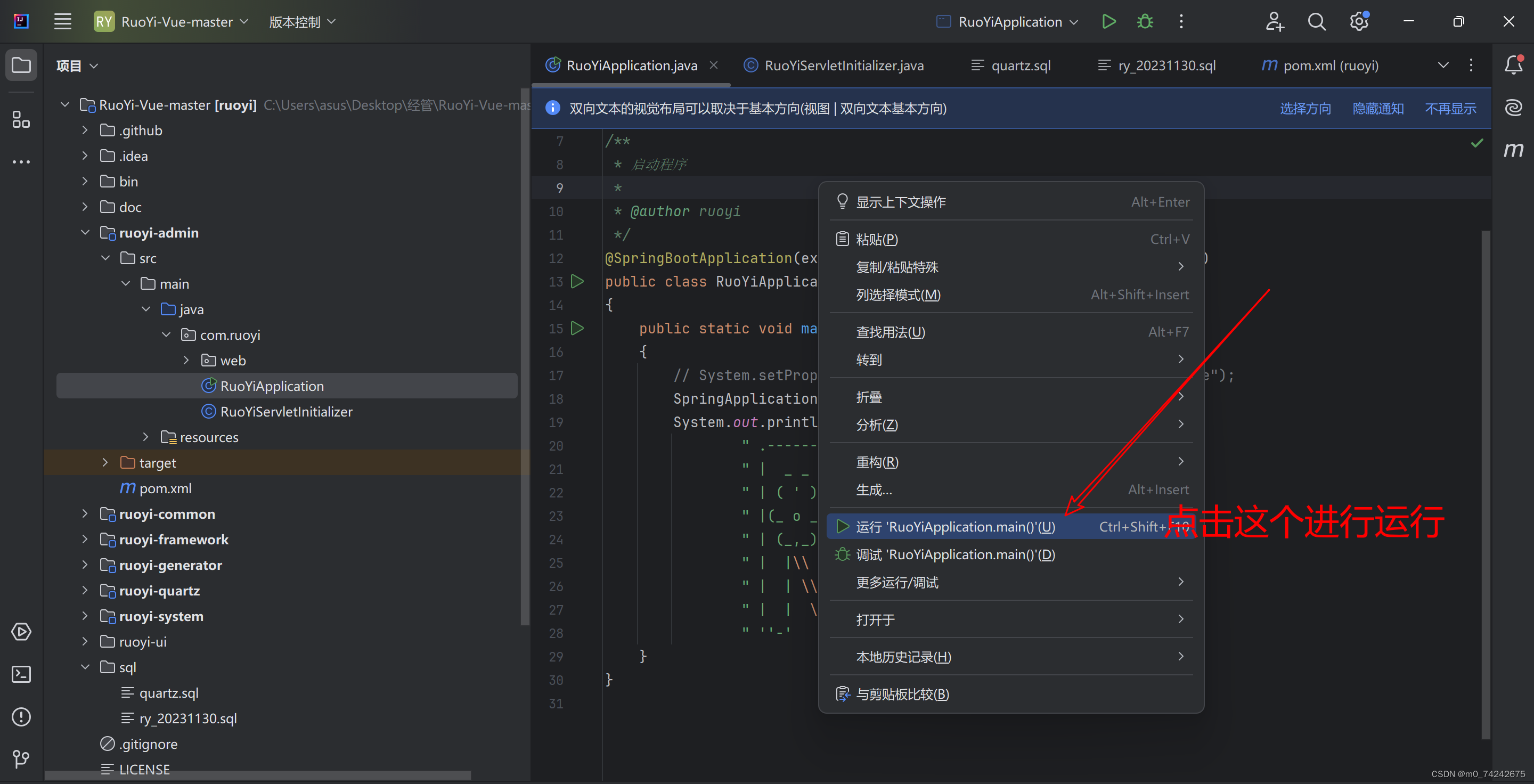The width and height of the screenshot is (1534, 784).
Task: Open 重构(R) submenu
Action: [x=1011, y=461]
